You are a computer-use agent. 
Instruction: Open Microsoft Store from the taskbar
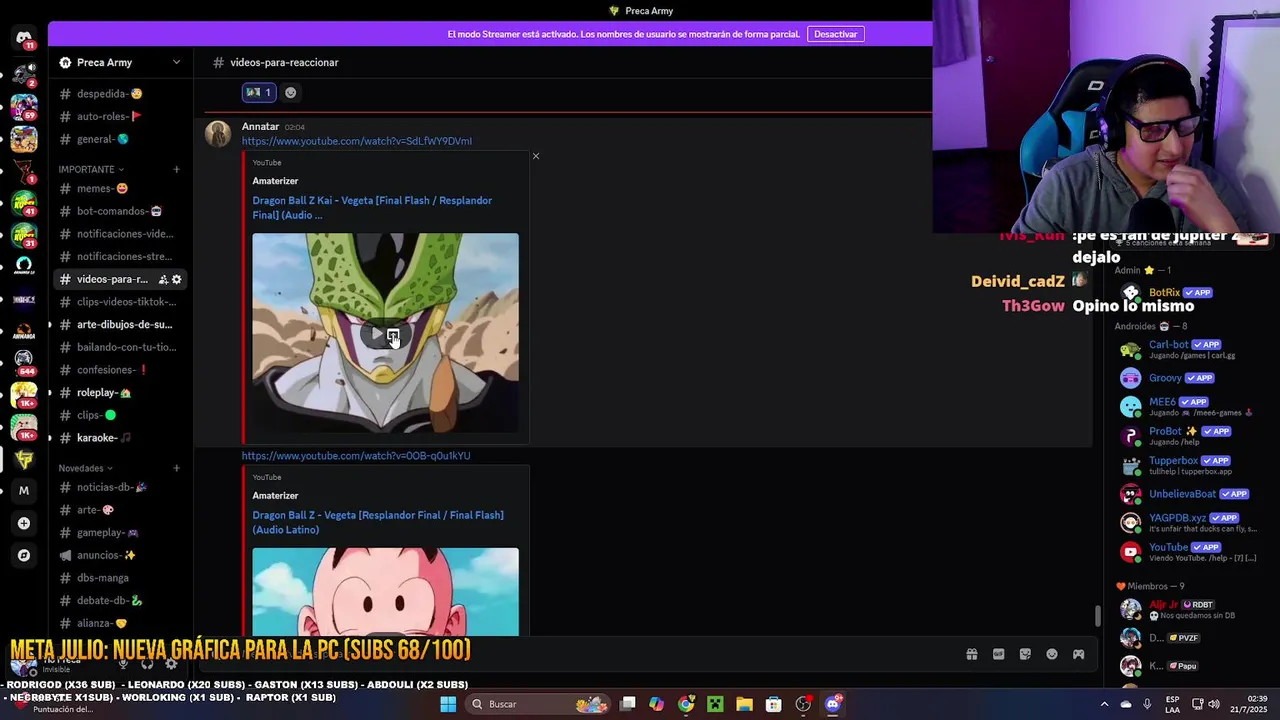pyautogui.click(x=773, y=704)
